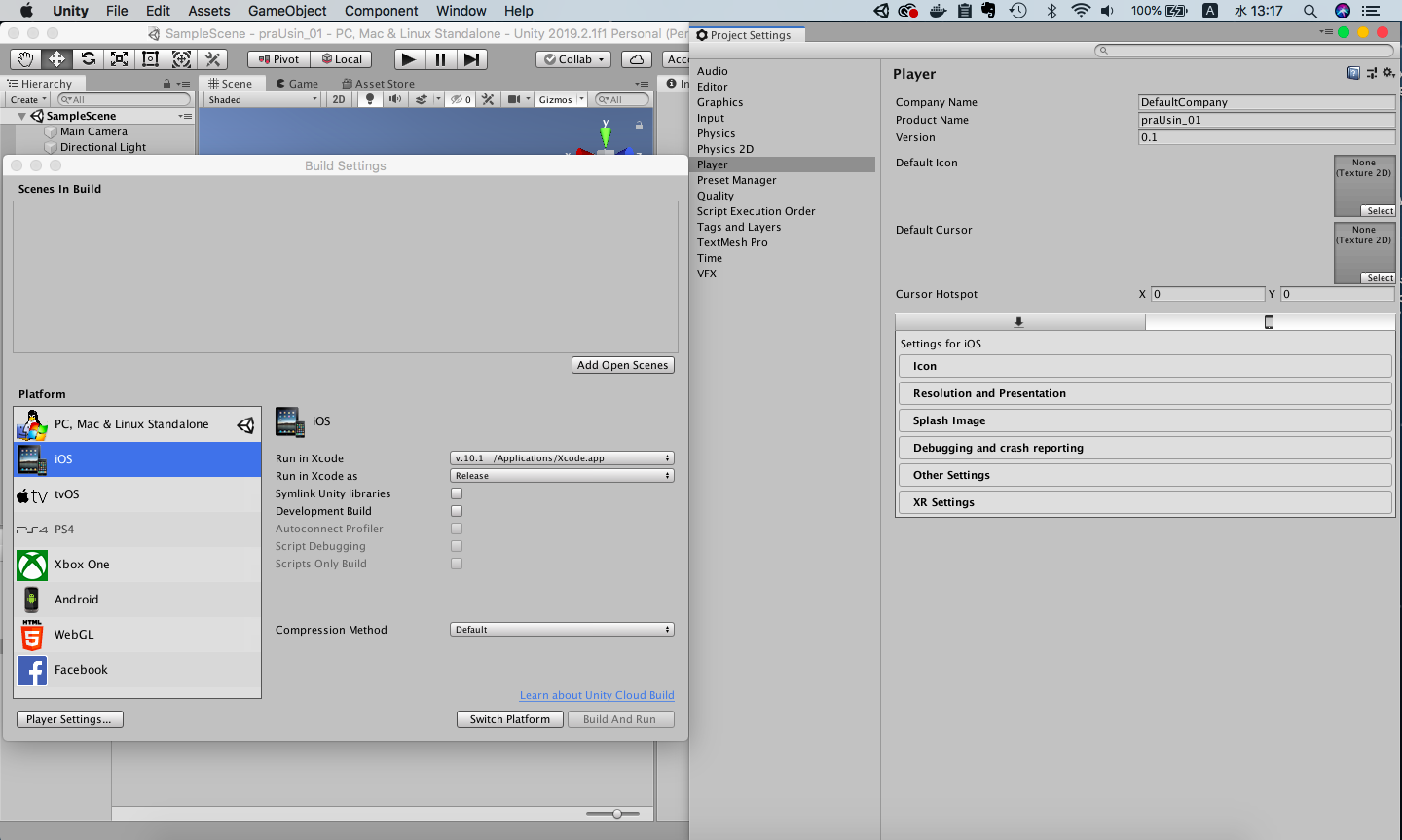The image size is (1402, 840).
Task: Click Switch Platform button
Action: point(510,719)
